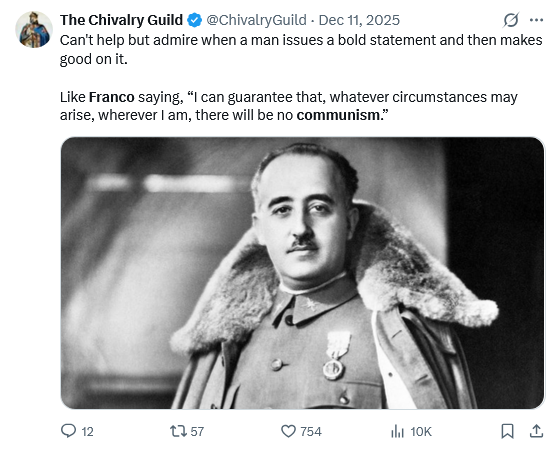This screenshot has width=559, height=451.
Task: Bookmark the post with bookmark icon
Action: (507, 431)
